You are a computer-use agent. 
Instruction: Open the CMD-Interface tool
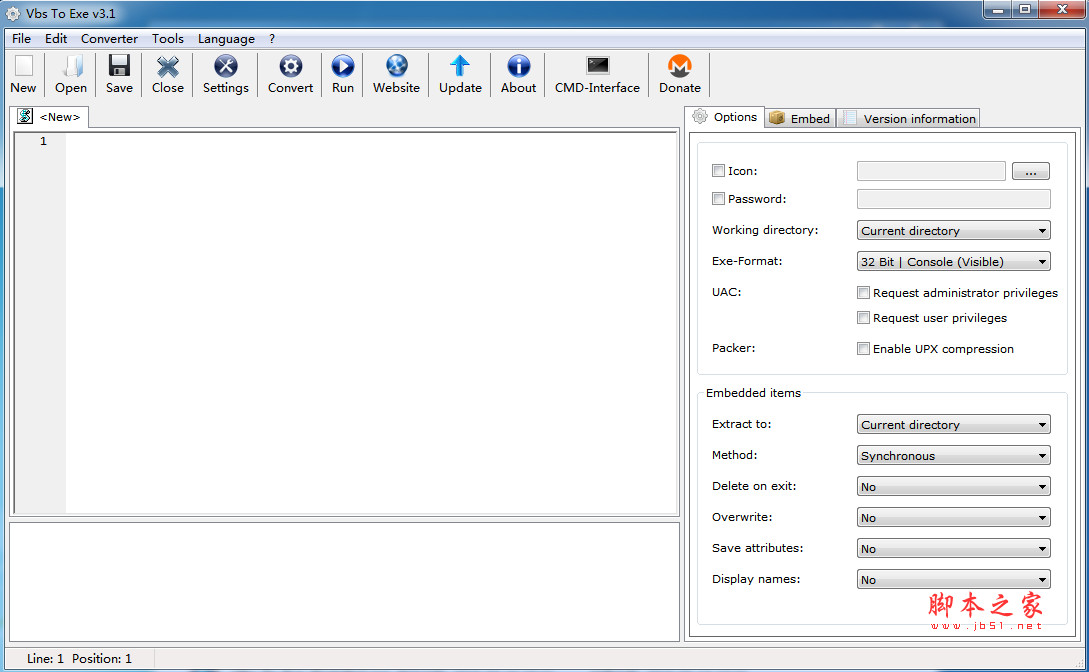pyautogui.click(x=597, y=67)
